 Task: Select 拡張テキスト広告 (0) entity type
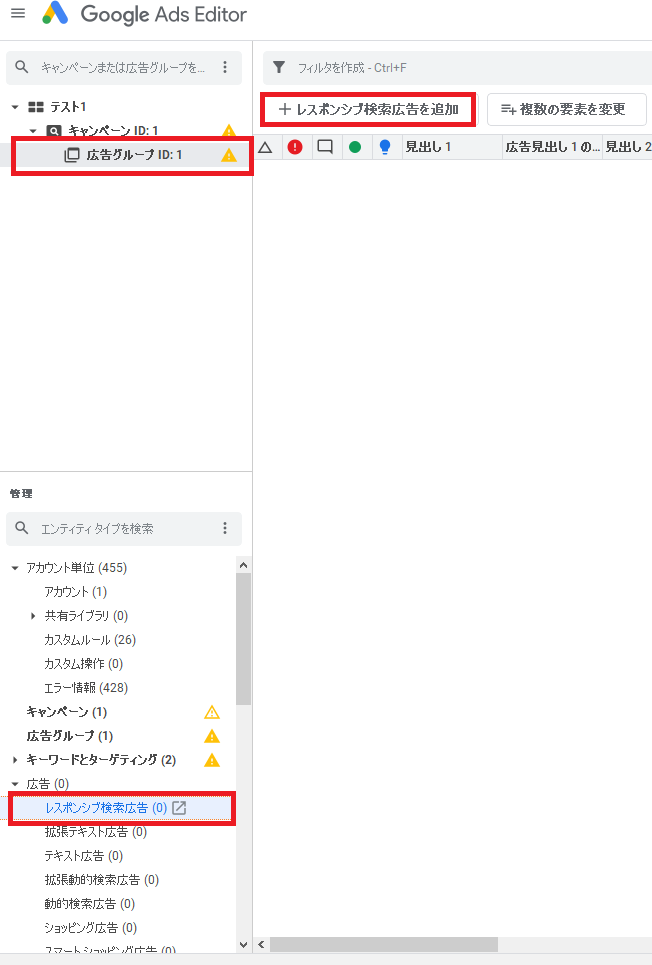(95, 832)
